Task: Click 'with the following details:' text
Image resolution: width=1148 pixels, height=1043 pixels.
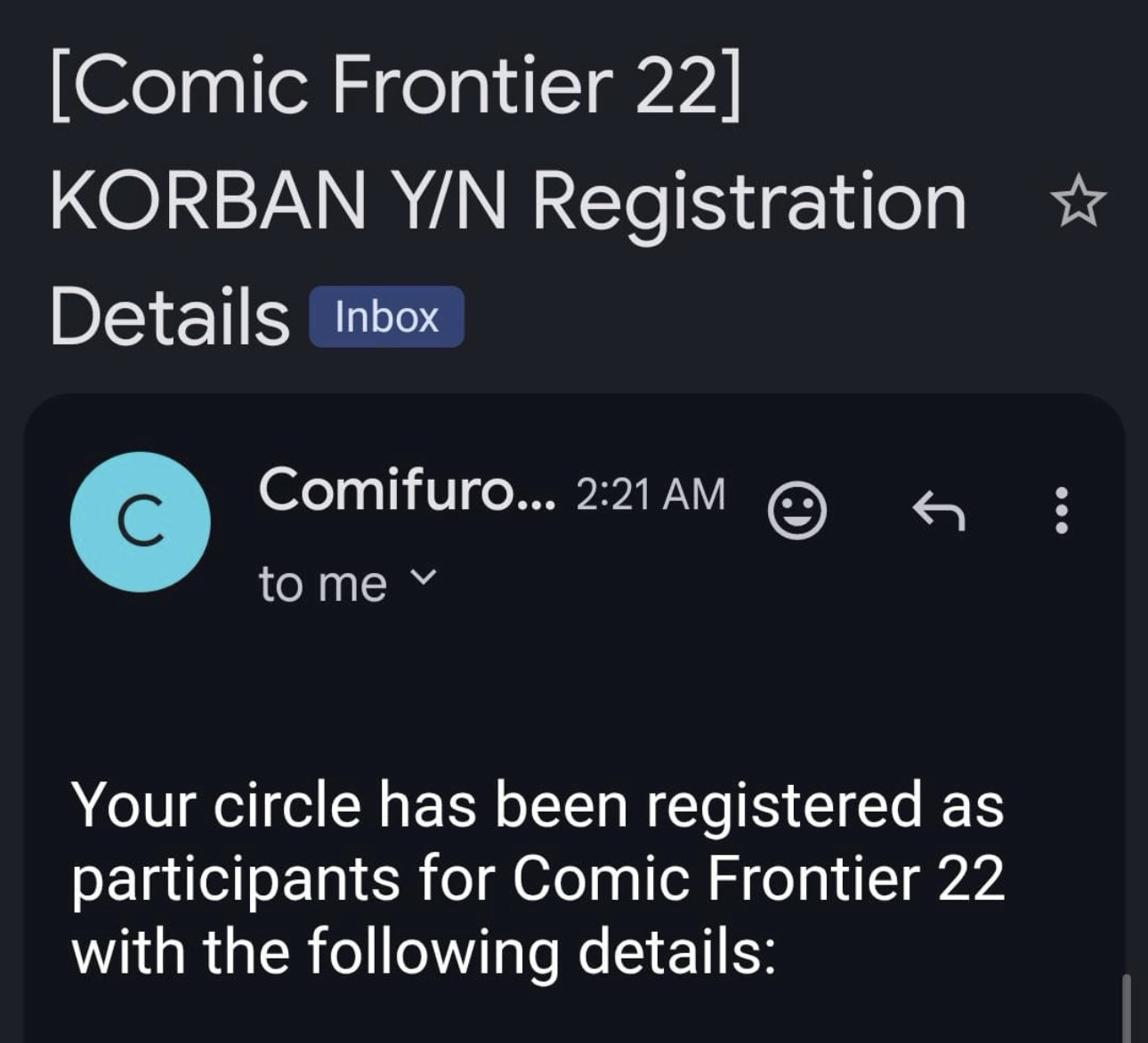Action: [424, 950]
